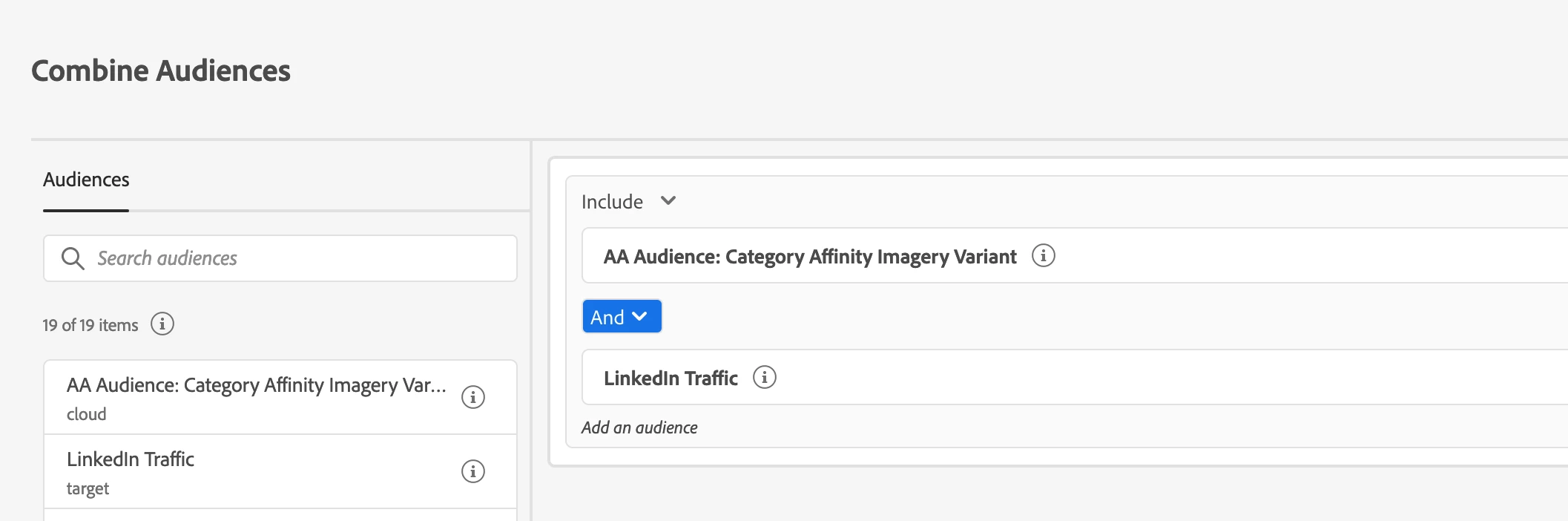Select LinkedIn Traffic item in audiences list
Viewport: 1568px width, 521px height.
pyautogui.click(x=131, y=459)
